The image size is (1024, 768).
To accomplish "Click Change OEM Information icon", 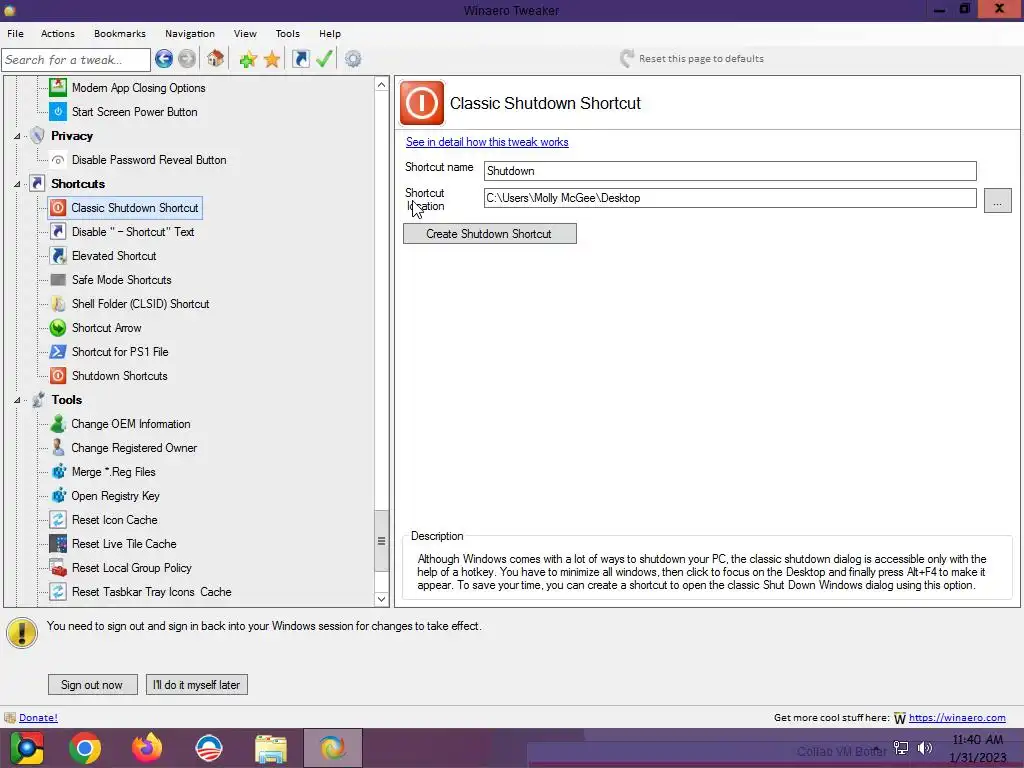I will click(58, 424).
